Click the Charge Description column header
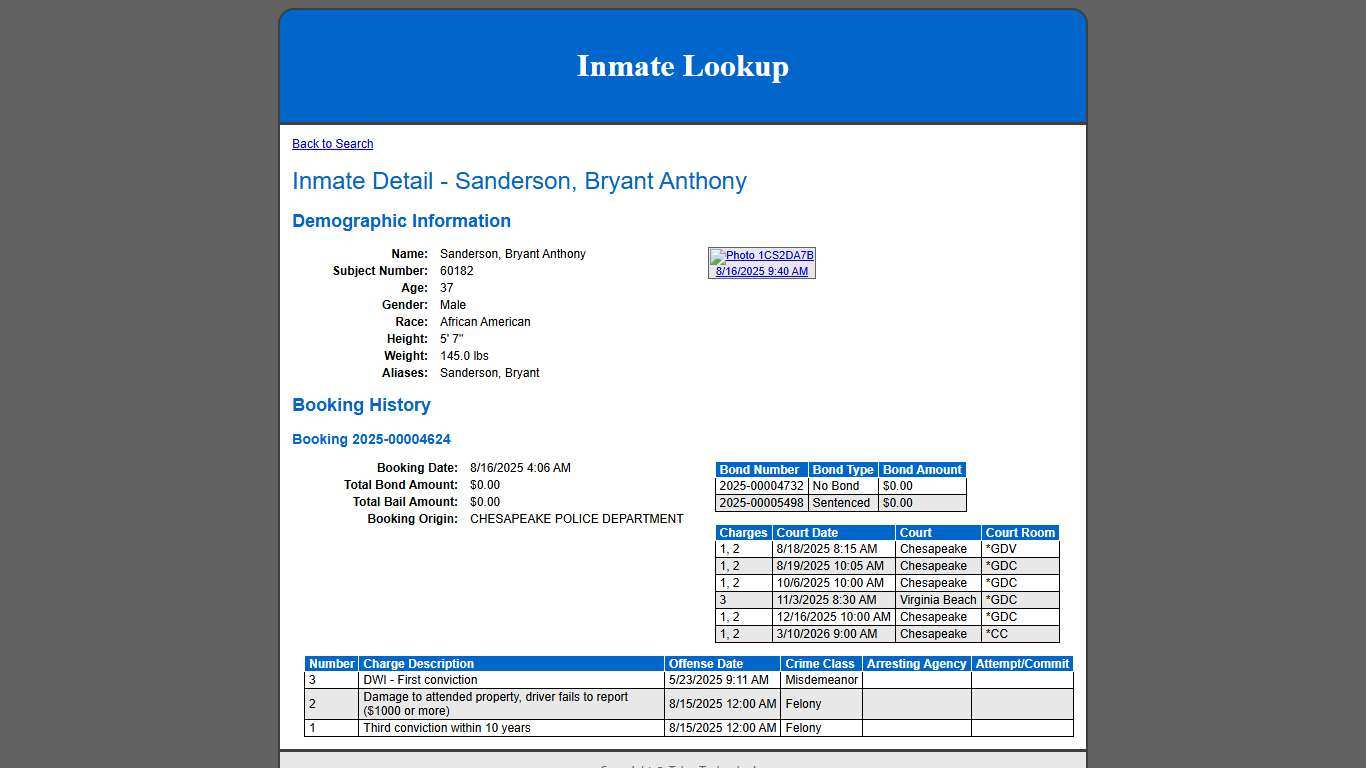Image resolution: width=1366 pixels, height=768 pixels. click(418, 663)
